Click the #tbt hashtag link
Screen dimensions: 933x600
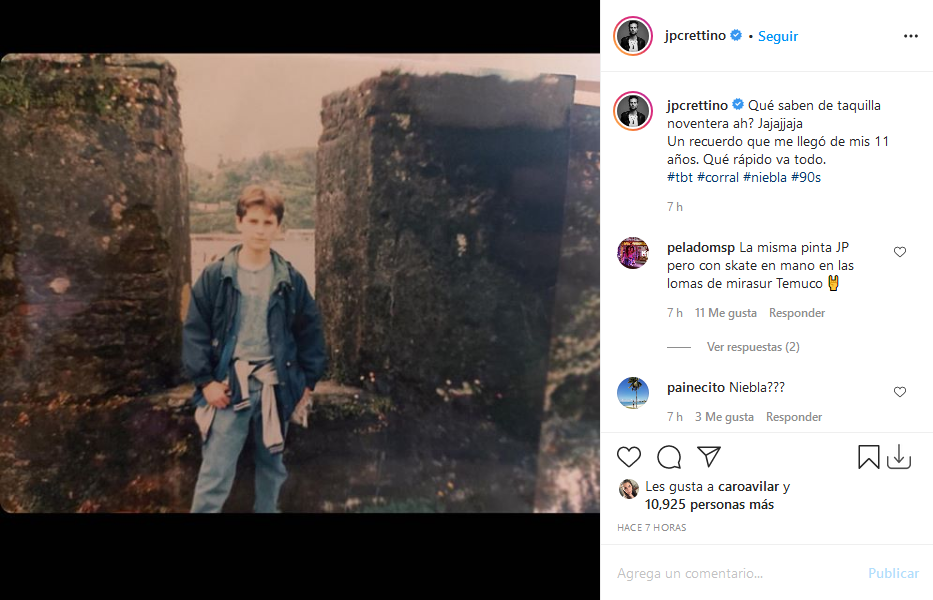[679, 177]
